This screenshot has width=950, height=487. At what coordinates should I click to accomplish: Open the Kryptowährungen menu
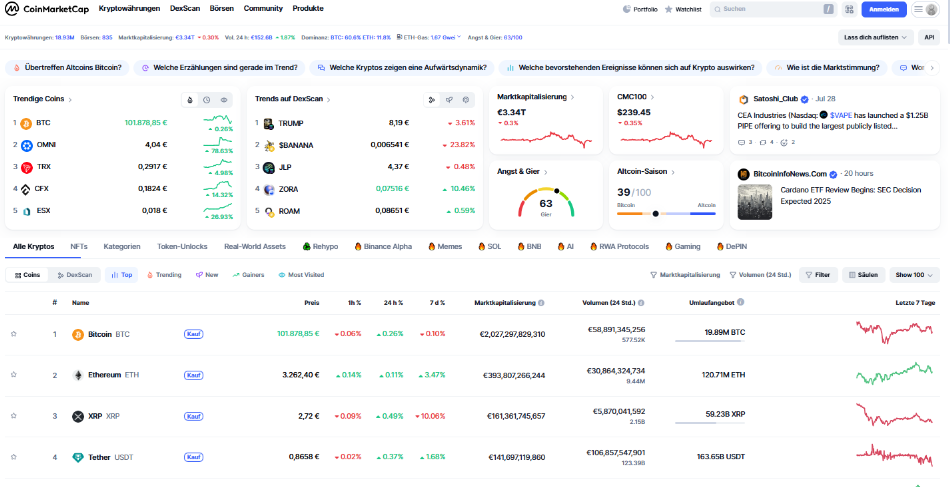click(129, 9)
